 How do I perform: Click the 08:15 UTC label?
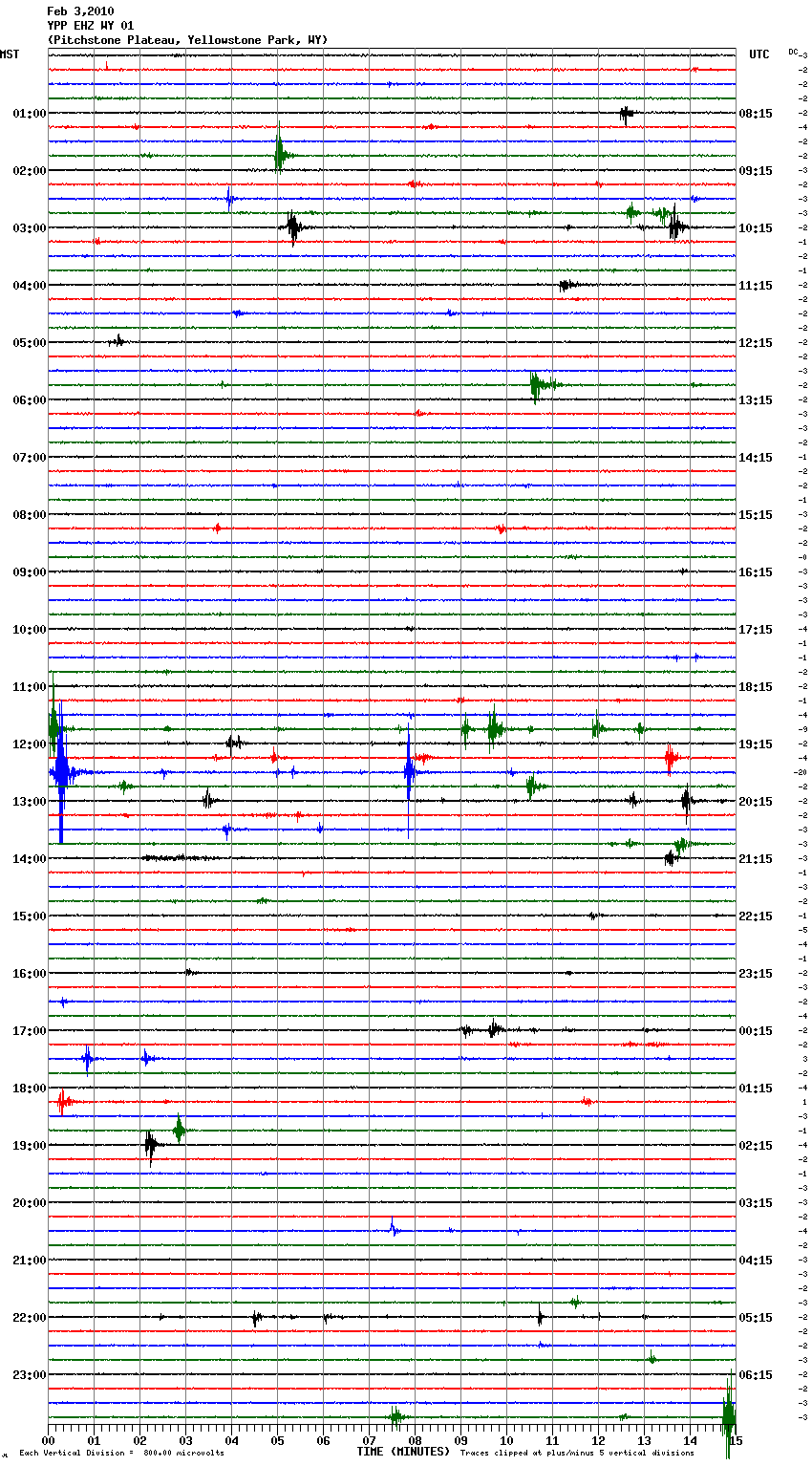click(756, 114)
